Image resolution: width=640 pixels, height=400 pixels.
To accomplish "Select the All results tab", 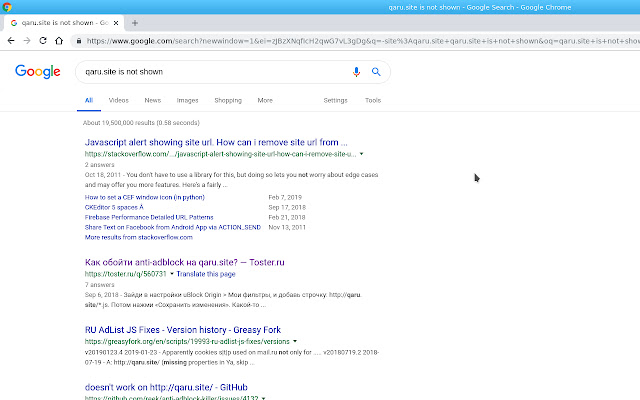I will coord(89,100).
